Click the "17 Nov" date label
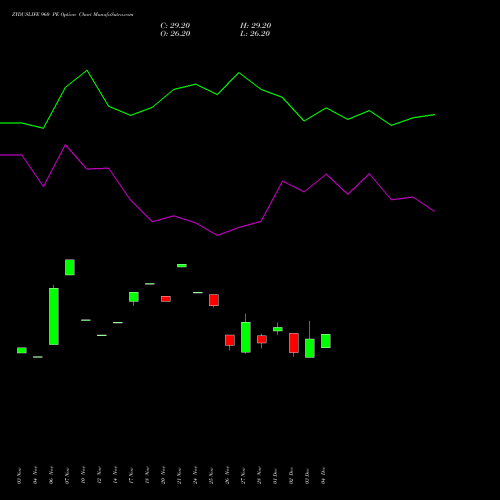 click(x=131, y=475)
